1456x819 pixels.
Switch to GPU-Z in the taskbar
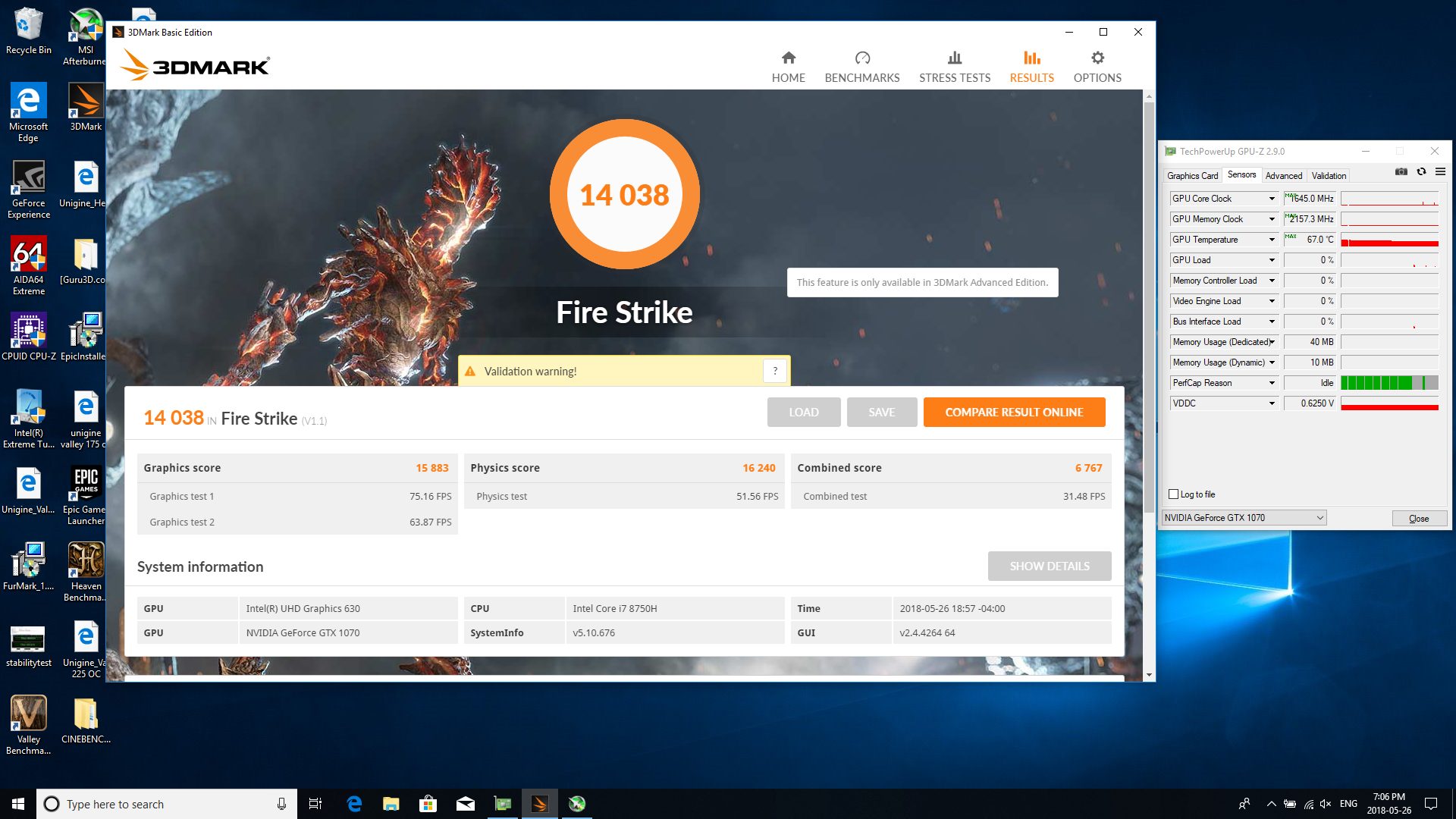pyautogui.click(x=502, y=804)
